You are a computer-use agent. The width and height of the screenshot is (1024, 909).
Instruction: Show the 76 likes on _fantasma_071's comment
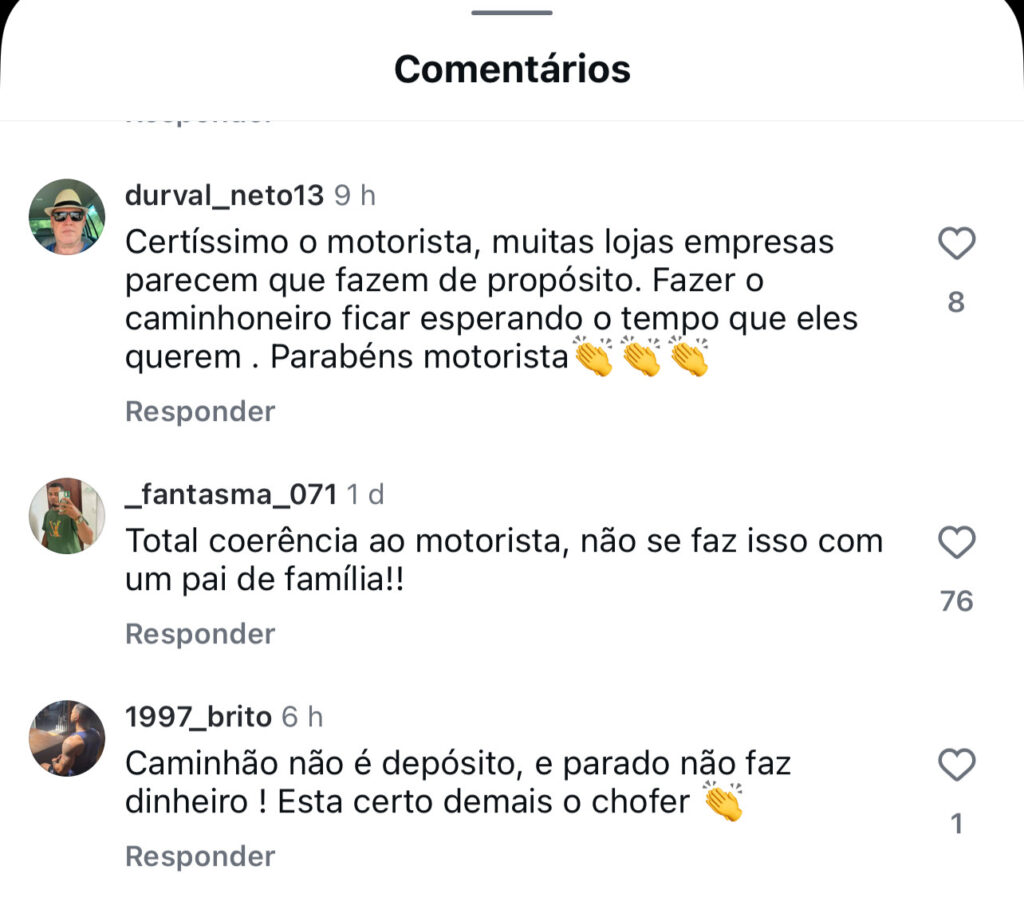coord(957,601)
